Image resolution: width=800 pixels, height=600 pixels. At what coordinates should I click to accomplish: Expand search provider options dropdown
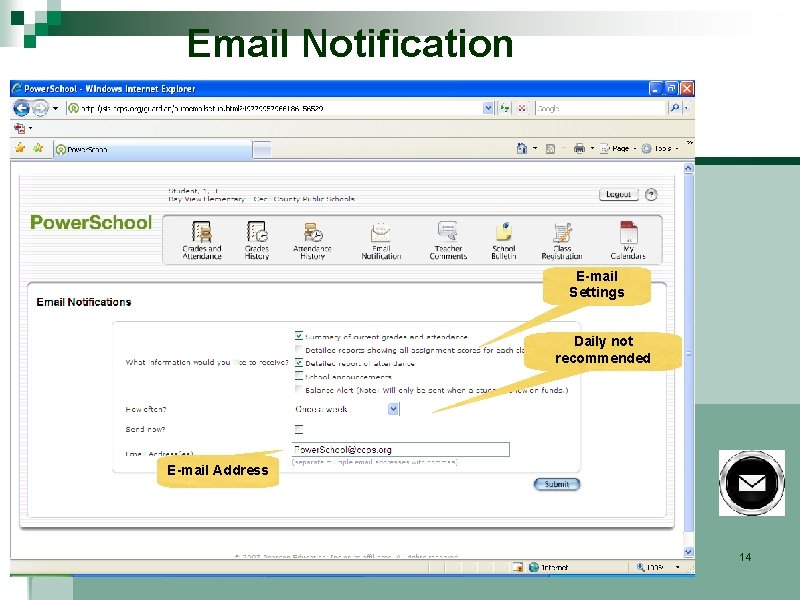686,108
